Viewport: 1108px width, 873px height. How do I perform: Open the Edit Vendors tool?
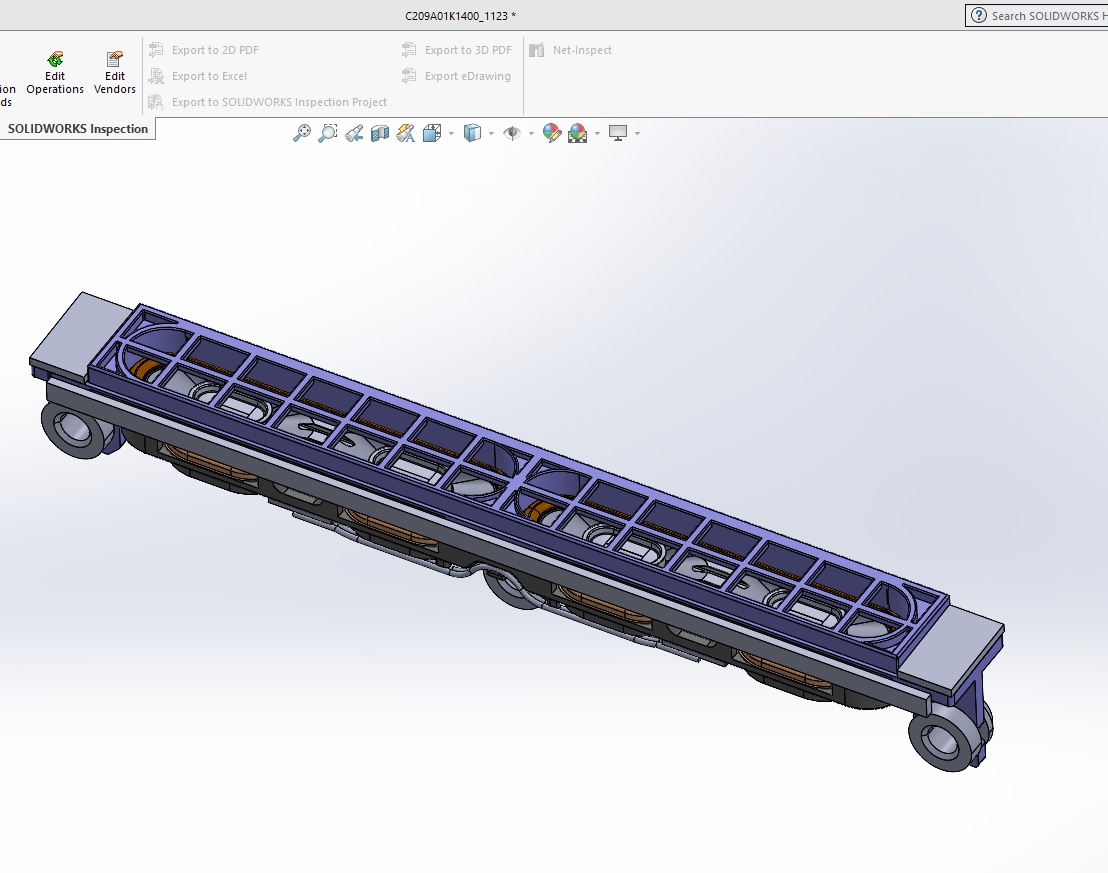coord(114,73)
